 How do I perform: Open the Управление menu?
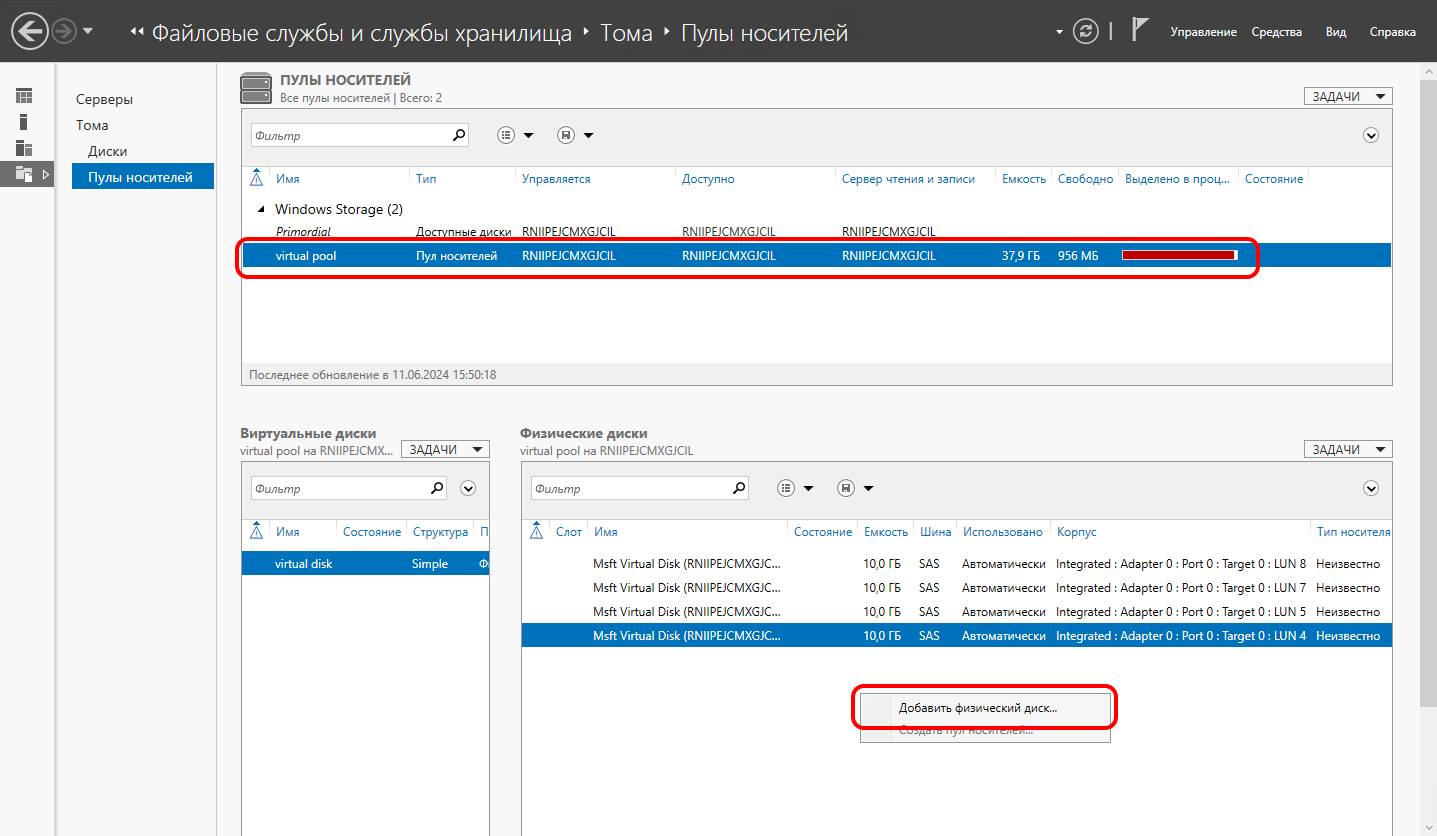coord(1204,32)
